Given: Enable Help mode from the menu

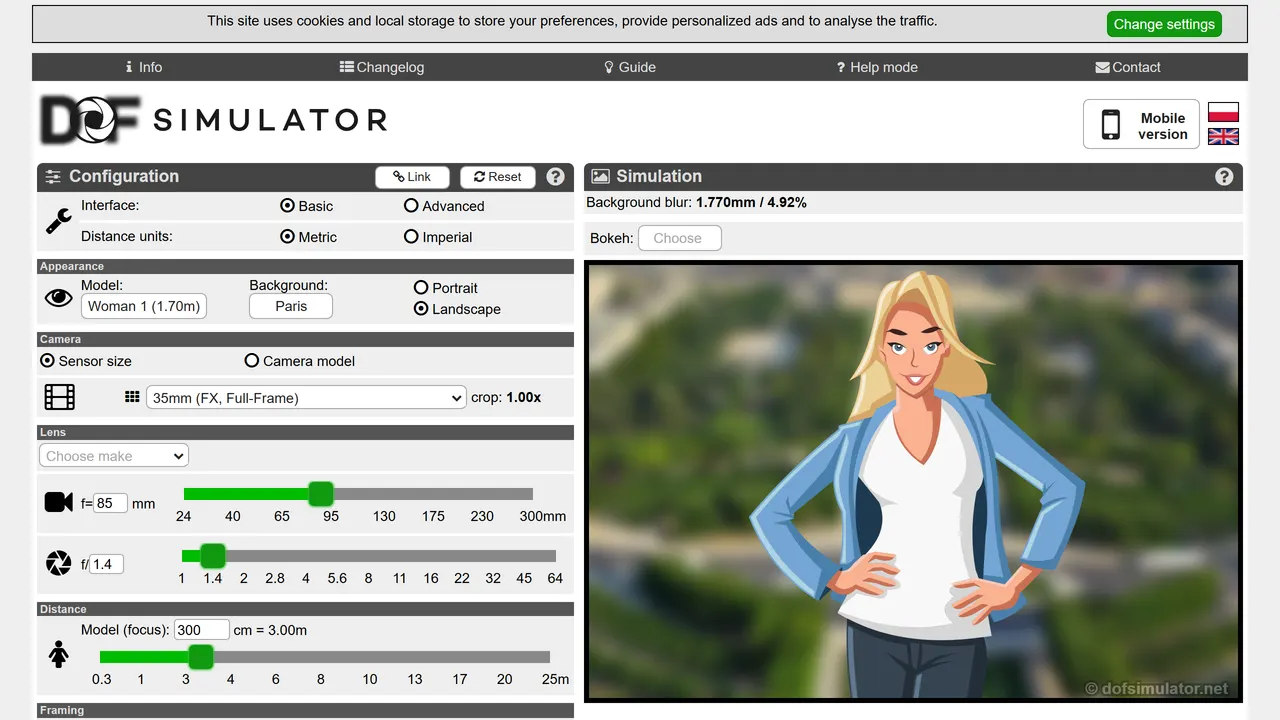Looking at the screenshot, I should 877,67.
